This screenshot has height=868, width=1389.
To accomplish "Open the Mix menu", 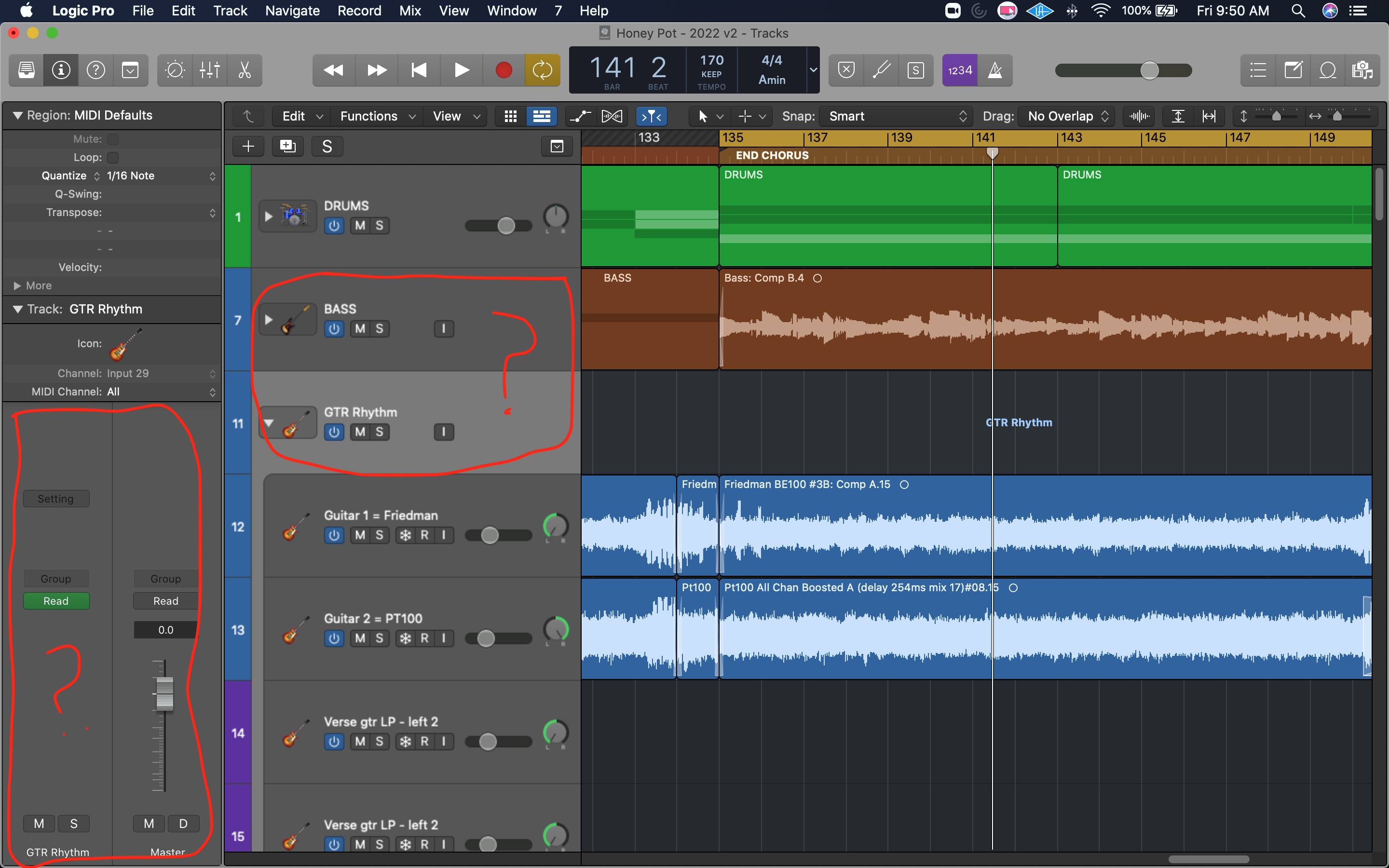I will (410, 10).
